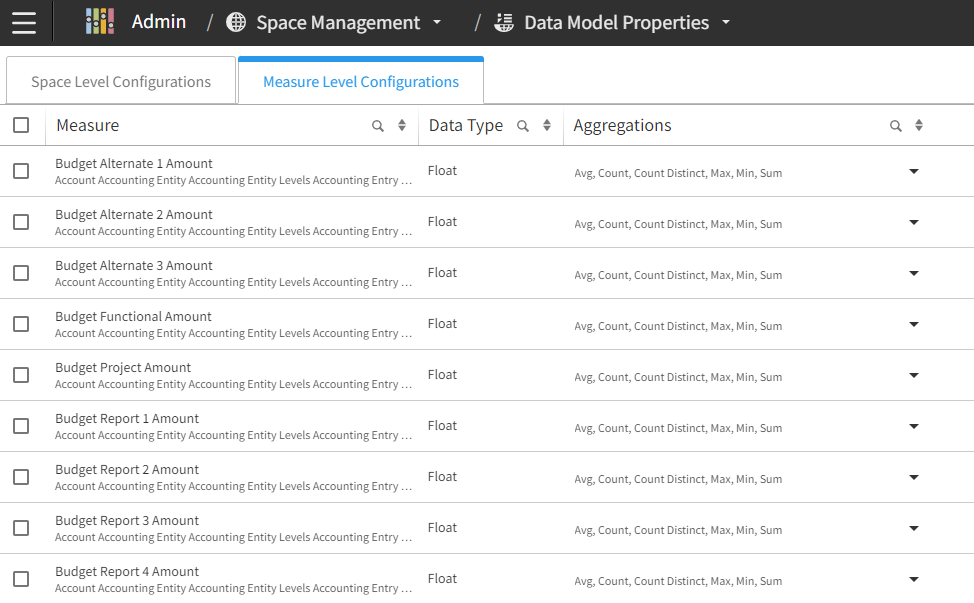The height and width of the screenshot is (603, 974).
Task: Search the Measure column
Action: [378, 126]
